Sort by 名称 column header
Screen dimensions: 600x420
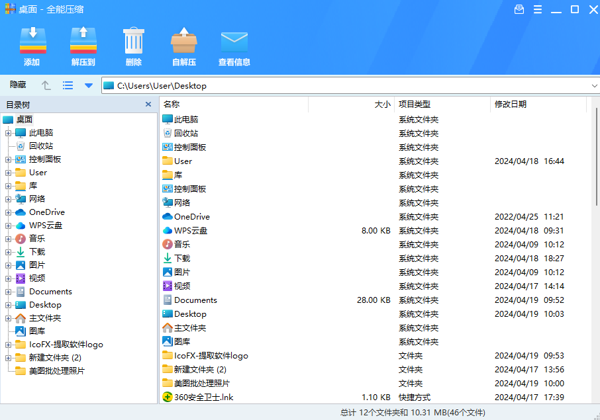click(230, 104)
